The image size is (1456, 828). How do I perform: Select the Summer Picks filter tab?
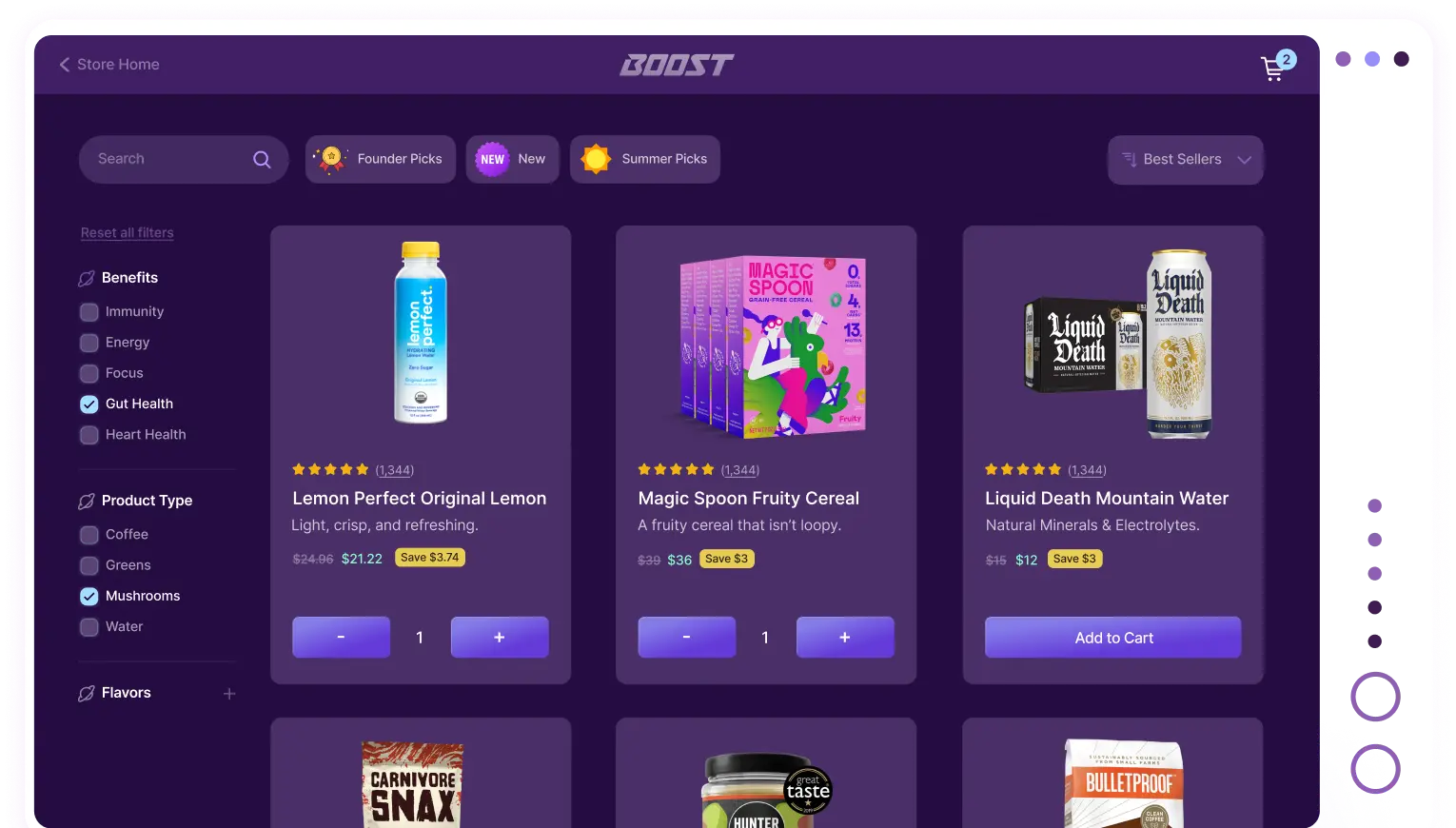tap(645, 159)
